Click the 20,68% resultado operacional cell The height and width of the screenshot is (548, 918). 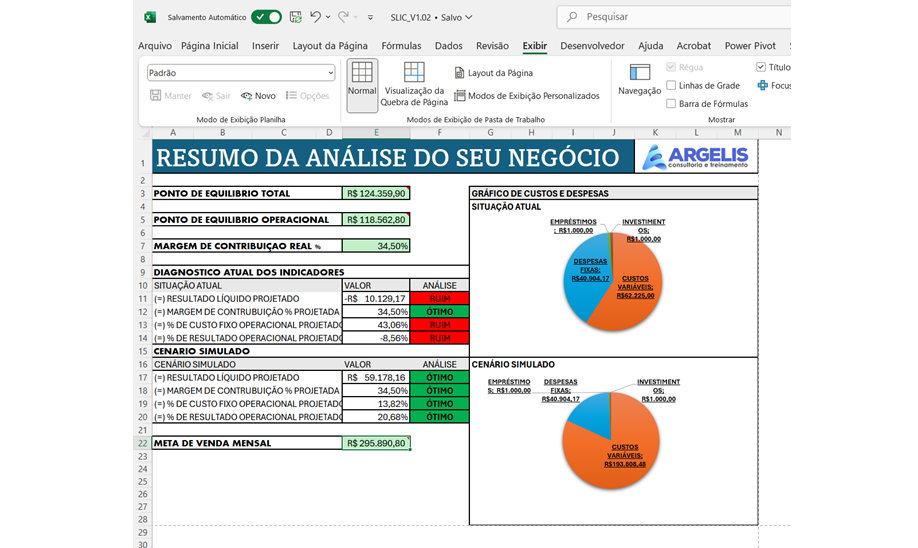(x=376, y=417)
